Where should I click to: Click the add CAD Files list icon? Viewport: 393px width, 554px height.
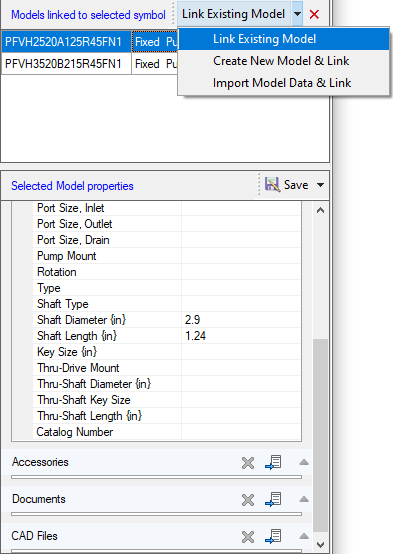[x=273, y=536]
